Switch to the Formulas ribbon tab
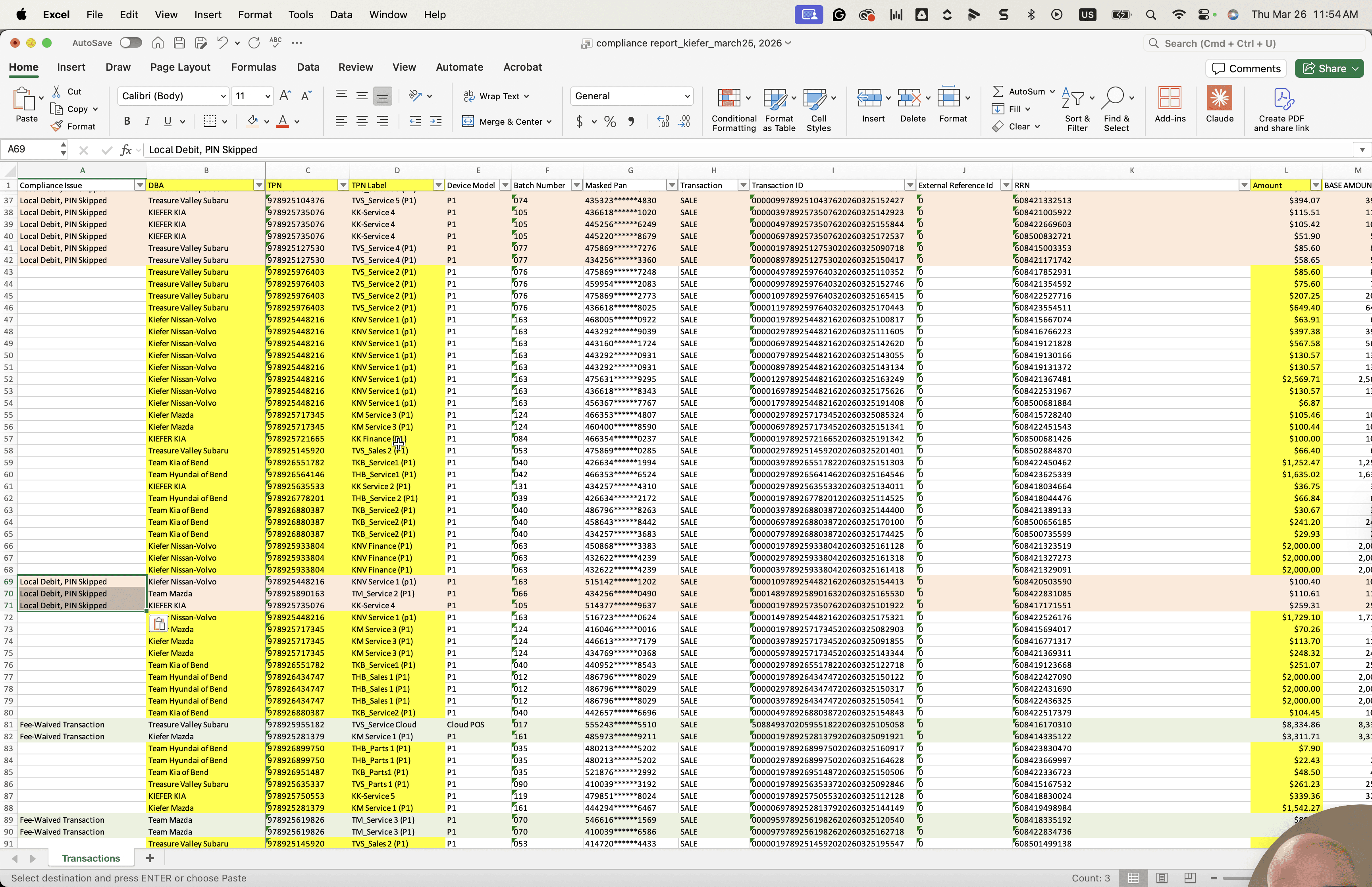 click(x=253, y=67)
